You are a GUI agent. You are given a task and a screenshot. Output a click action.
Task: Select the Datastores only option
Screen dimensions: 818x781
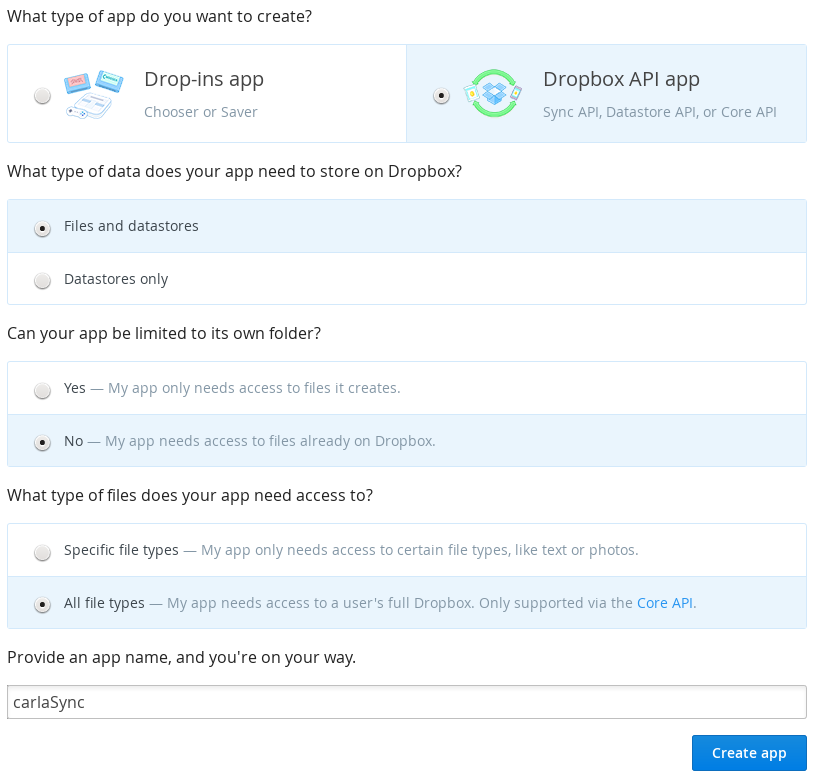(42, 280)
